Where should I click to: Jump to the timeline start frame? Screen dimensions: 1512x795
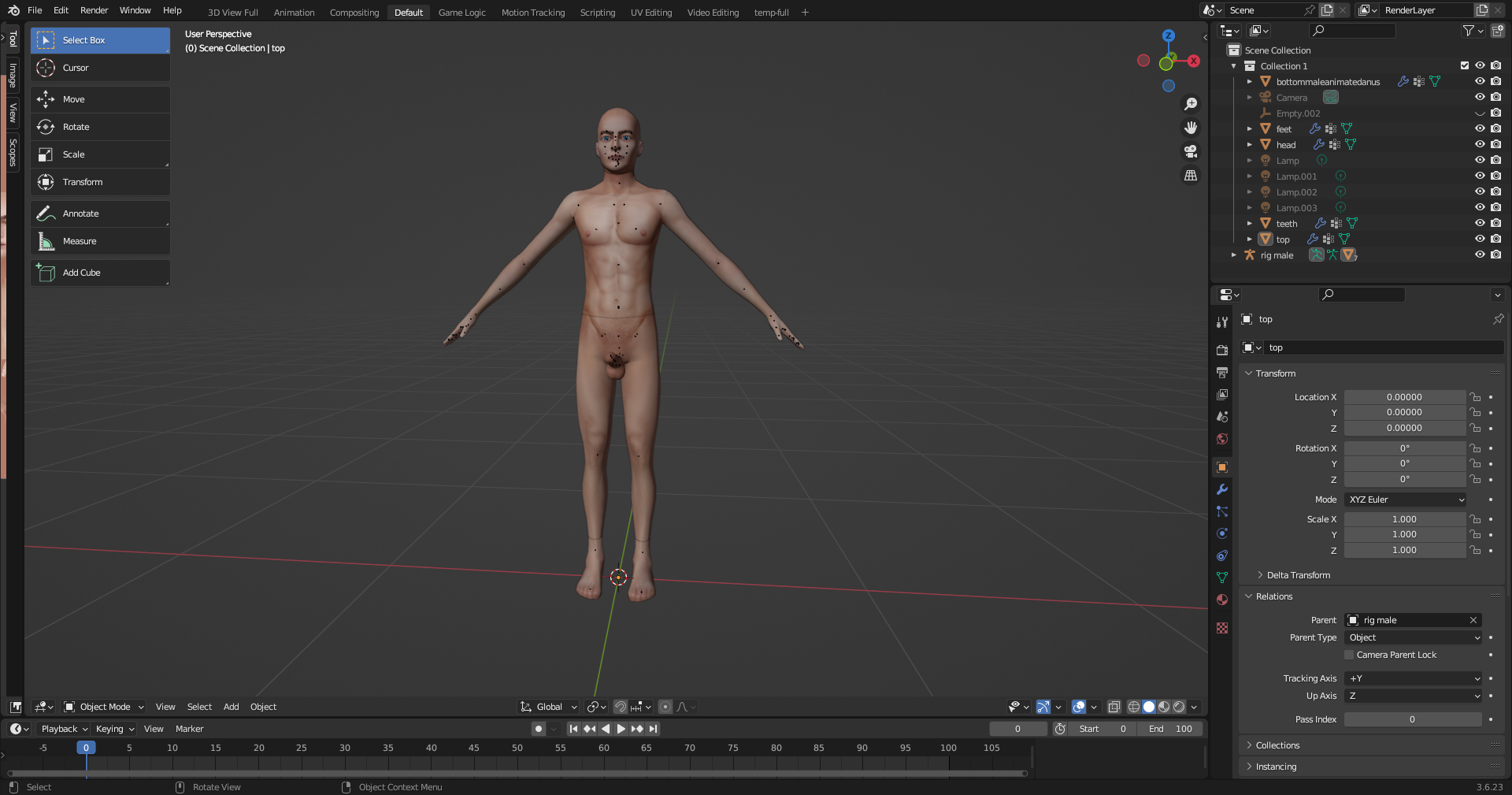coord(573,729)
